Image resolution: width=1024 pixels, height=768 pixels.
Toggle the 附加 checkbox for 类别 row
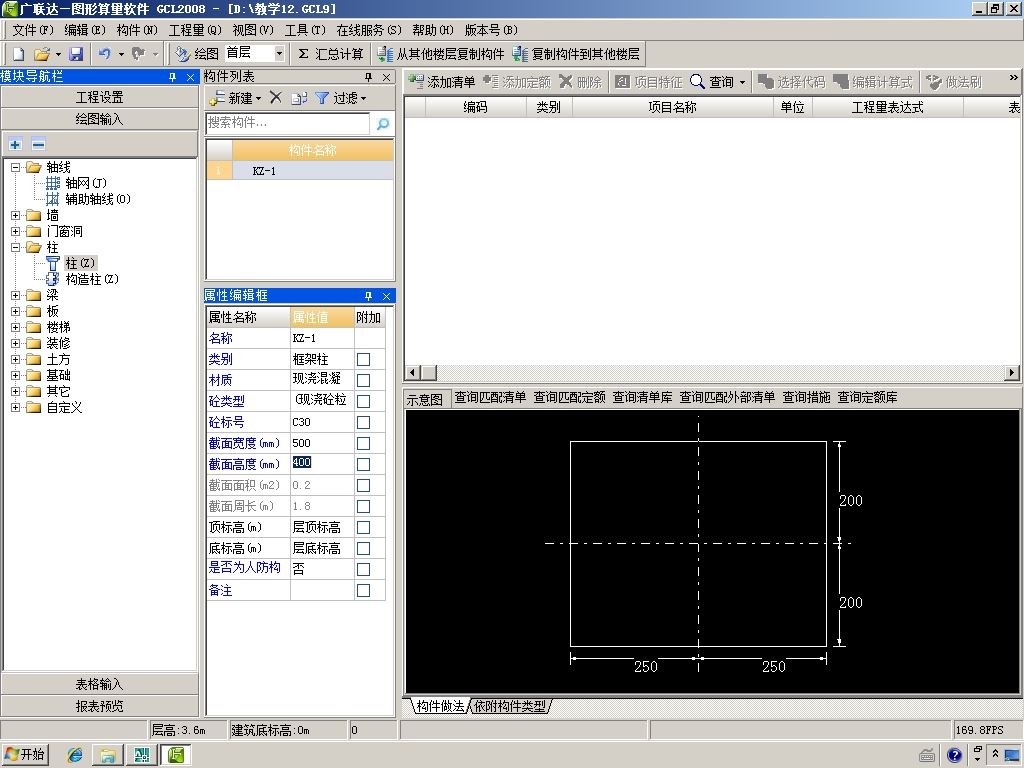[x=364, y=359]
